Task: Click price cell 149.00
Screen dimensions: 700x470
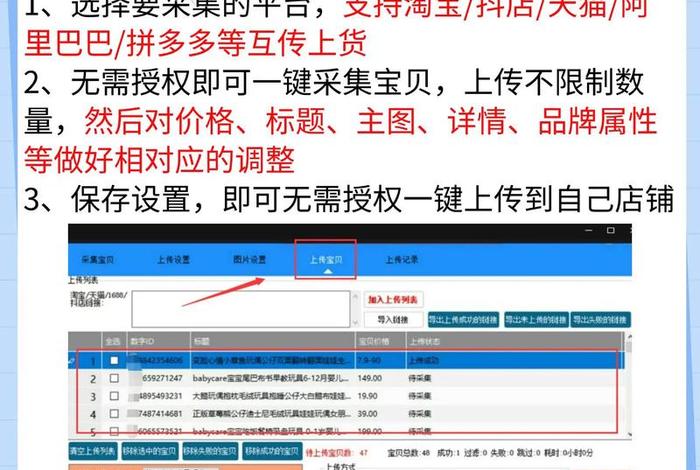Action: (370, 378)
